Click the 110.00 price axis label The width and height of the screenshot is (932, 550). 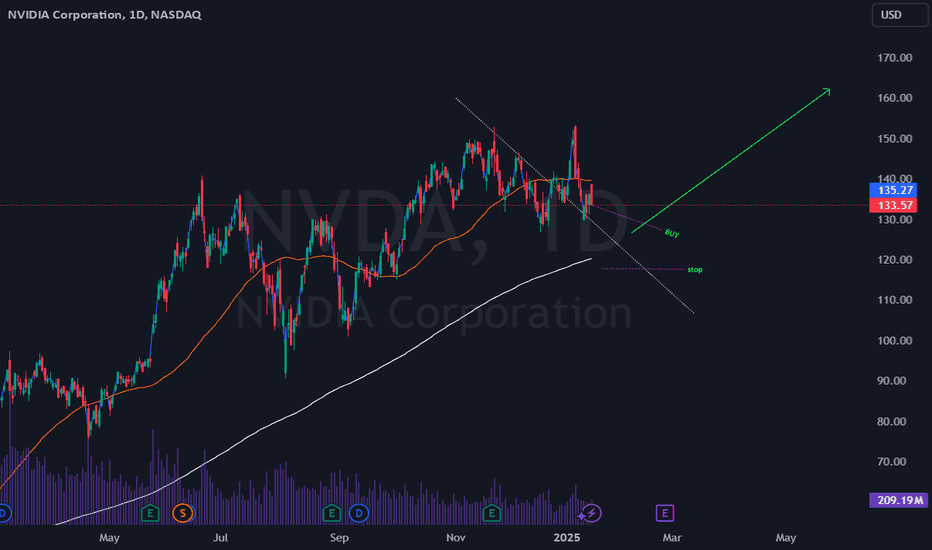click(x=895, y=300)
